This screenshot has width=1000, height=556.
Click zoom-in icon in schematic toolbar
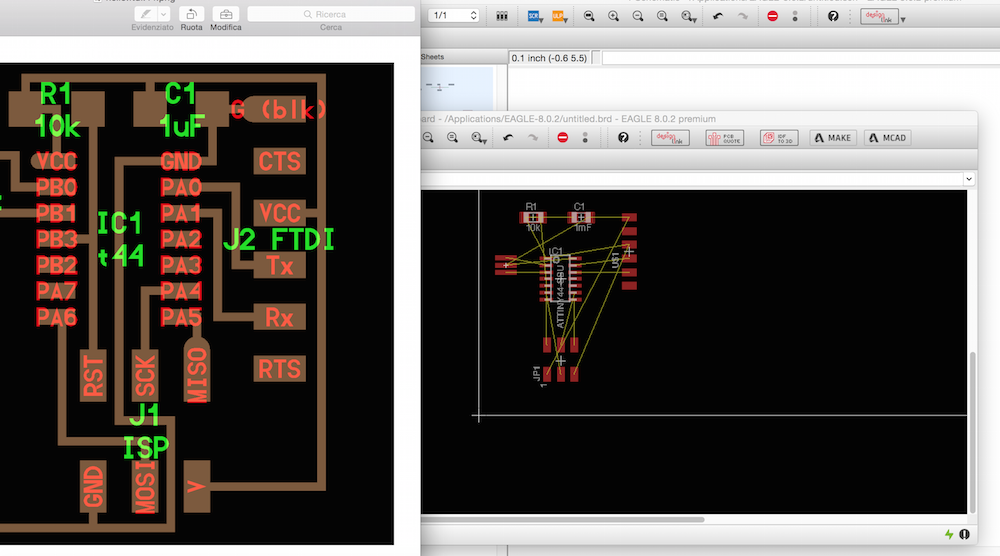coord(614,16)
